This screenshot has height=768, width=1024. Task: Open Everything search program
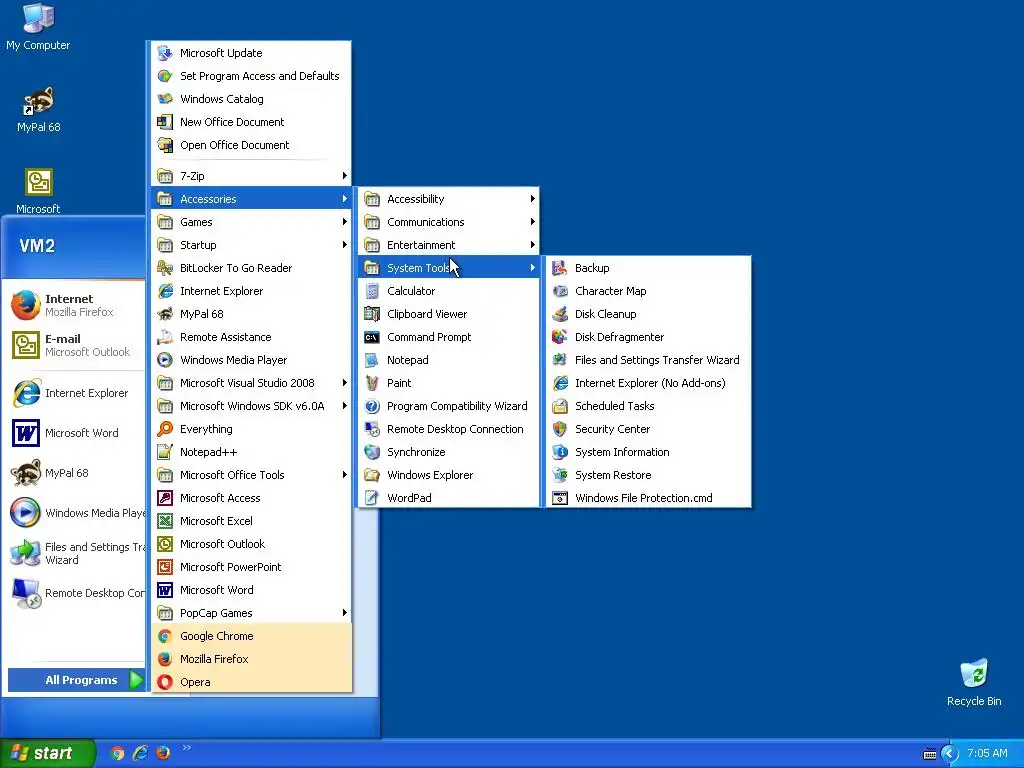pos(251,429)
